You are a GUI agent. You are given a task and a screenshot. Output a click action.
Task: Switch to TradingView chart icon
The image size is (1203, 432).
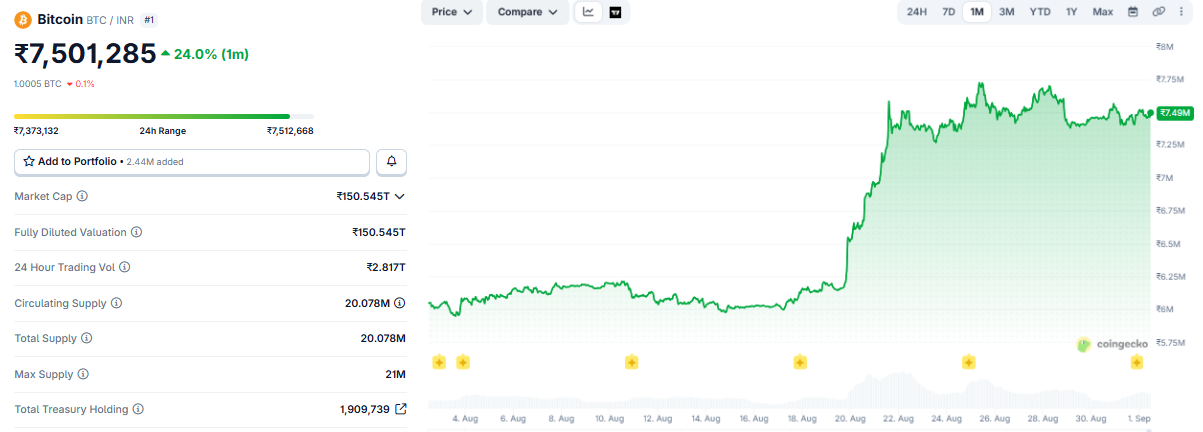coord(615,12)
